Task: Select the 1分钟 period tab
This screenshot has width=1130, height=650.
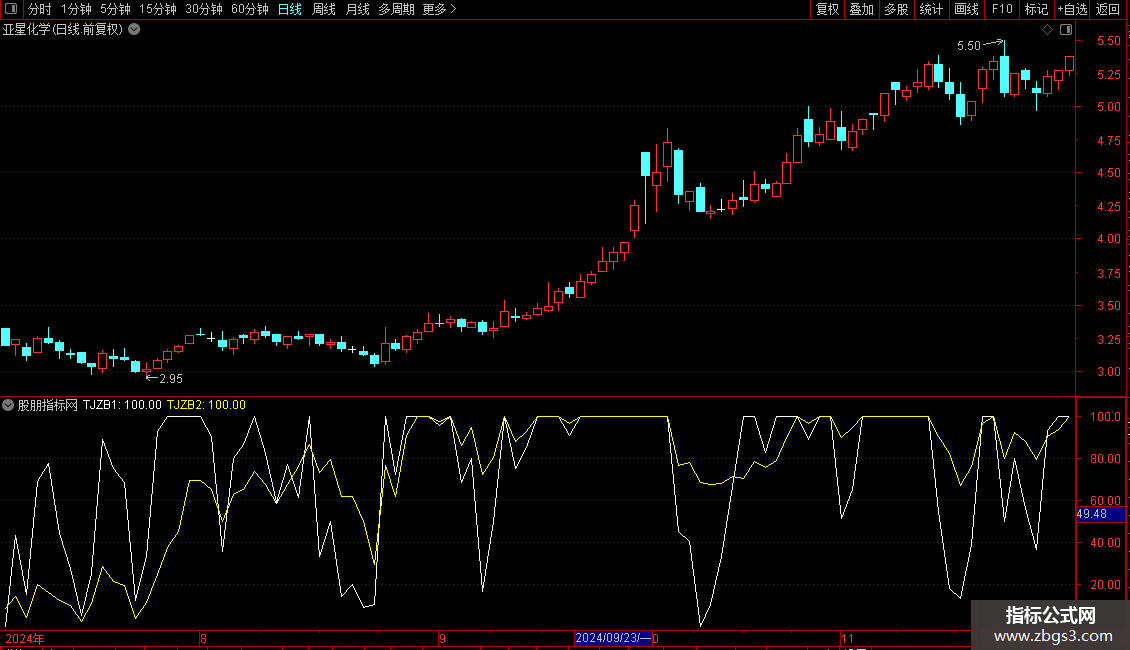Action: 76,9
